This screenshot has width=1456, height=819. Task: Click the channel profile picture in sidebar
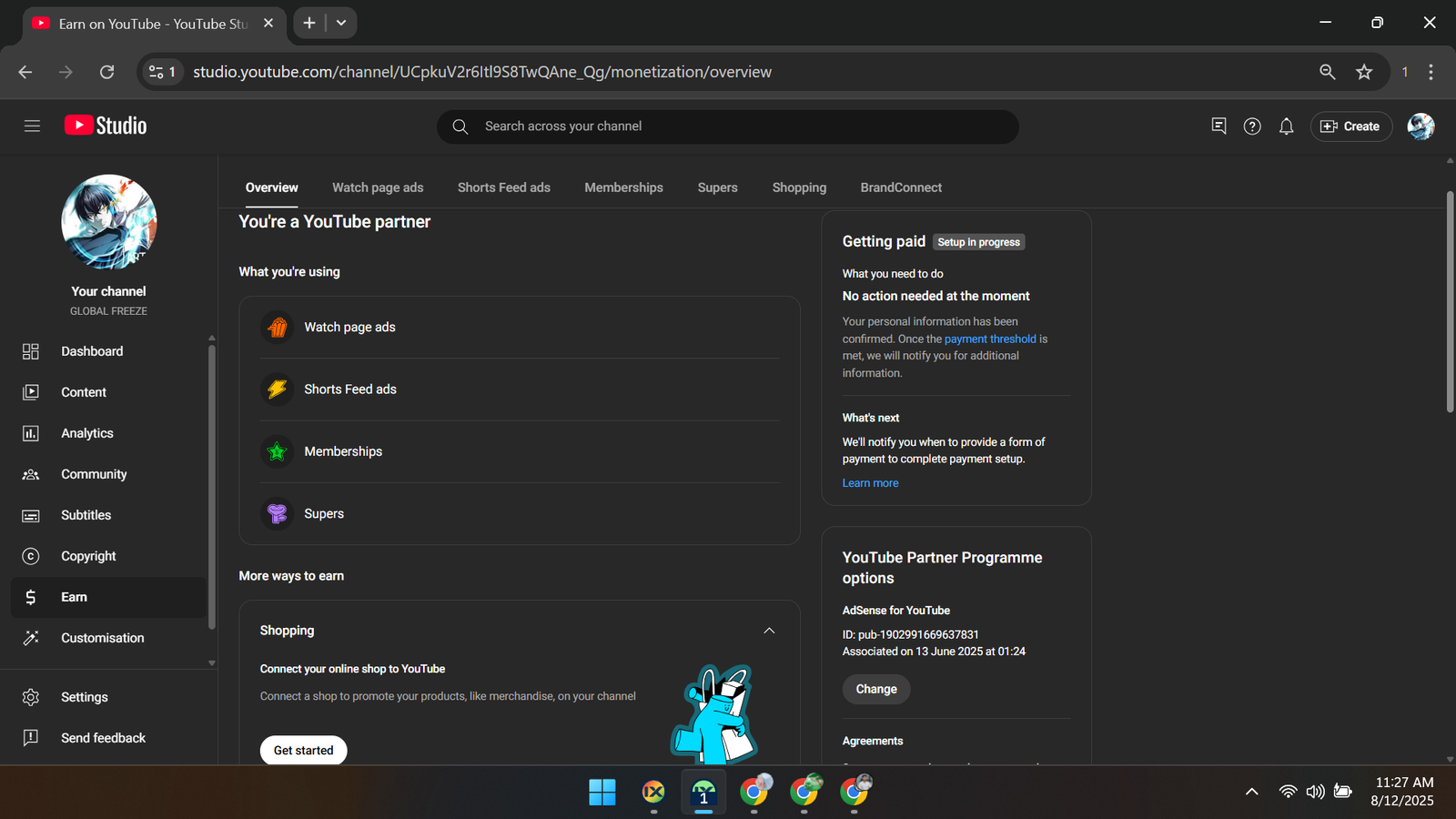[x=109, y=222]
